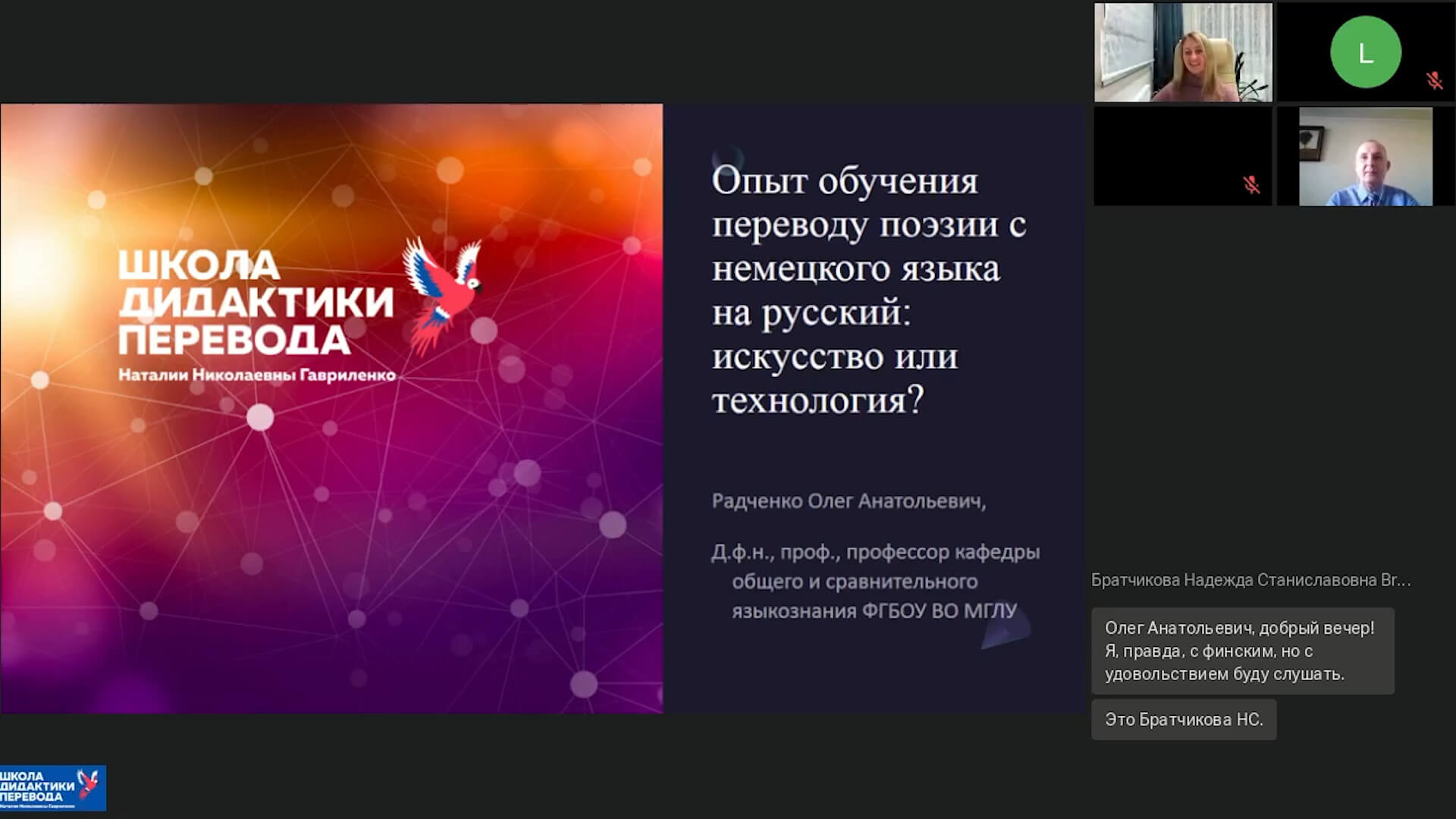
Task: Click muted microphone icon on black video tile
Action: tap(1251, 184)
